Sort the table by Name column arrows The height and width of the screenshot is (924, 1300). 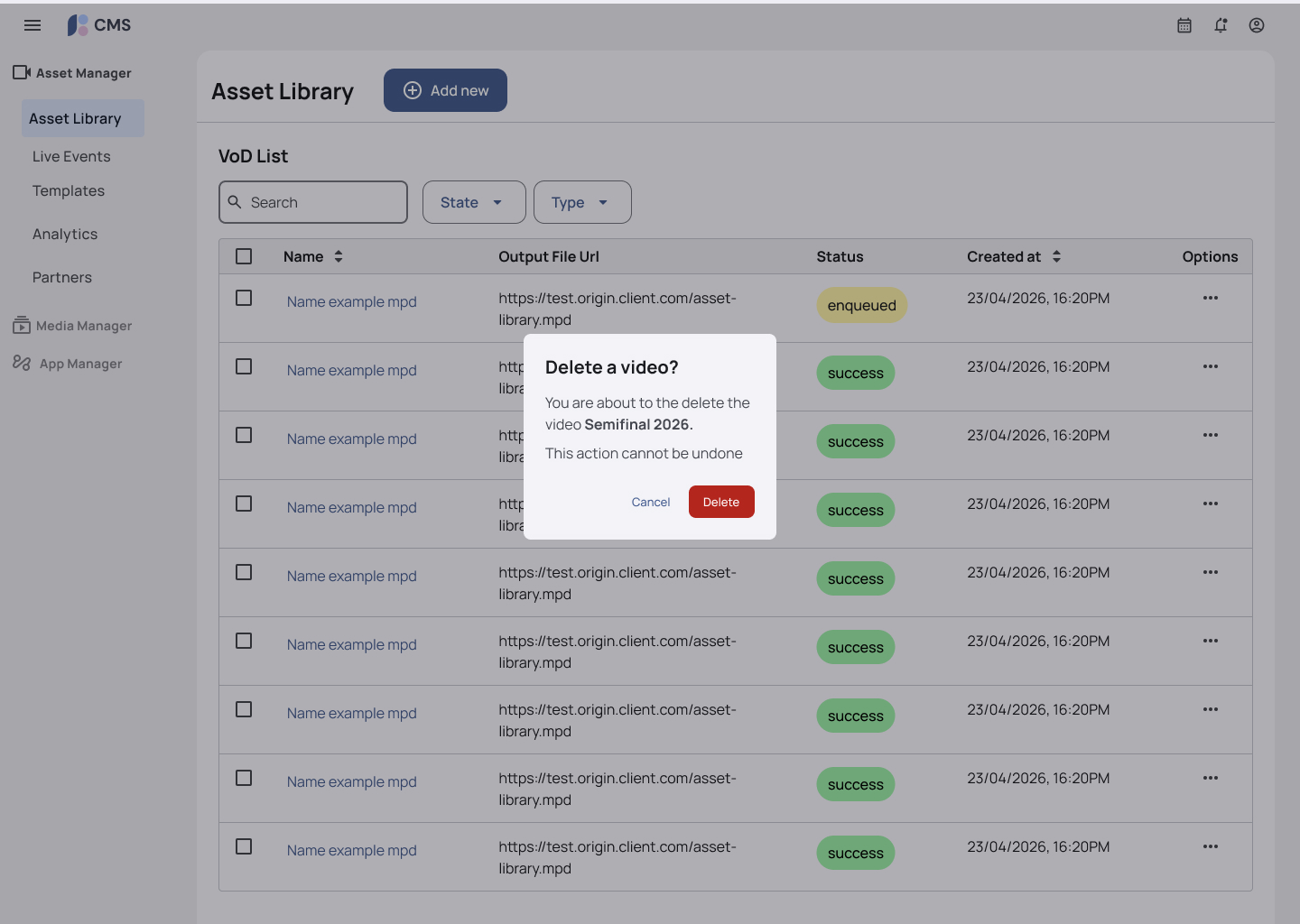pyautogui.click(x=339, y=256)
